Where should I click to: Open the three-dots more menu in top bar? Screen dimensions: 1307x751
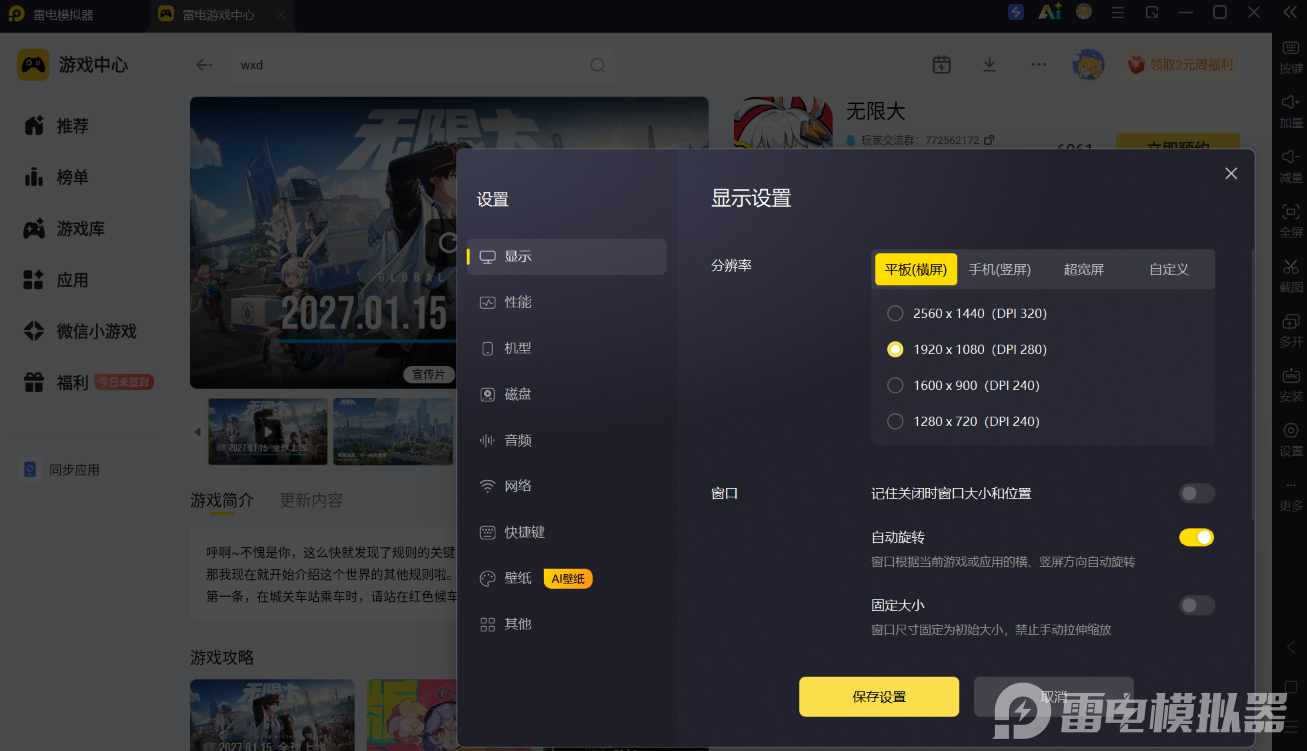(1039, 65)
